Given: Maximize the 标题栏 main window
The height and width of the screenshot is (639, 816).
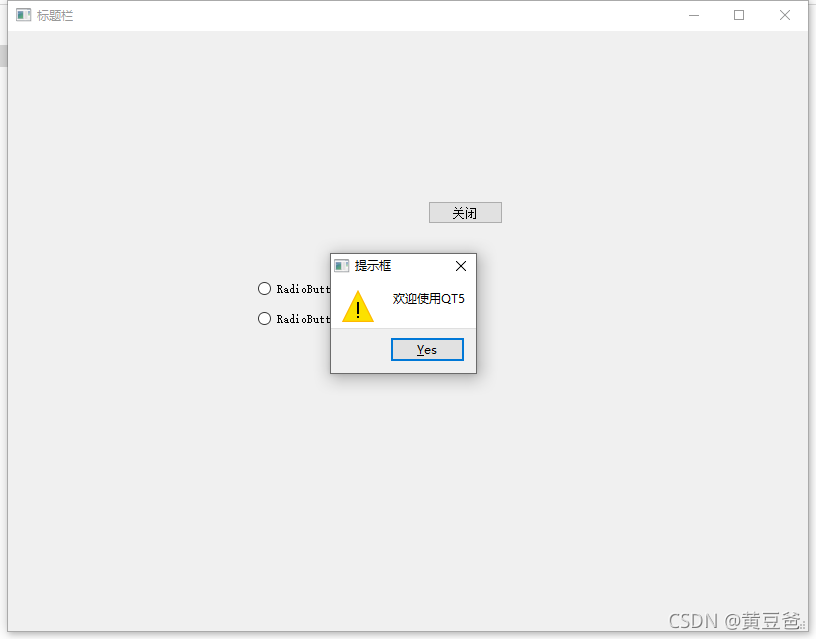Looking at the screenshot, I should (x=739, y=15).
